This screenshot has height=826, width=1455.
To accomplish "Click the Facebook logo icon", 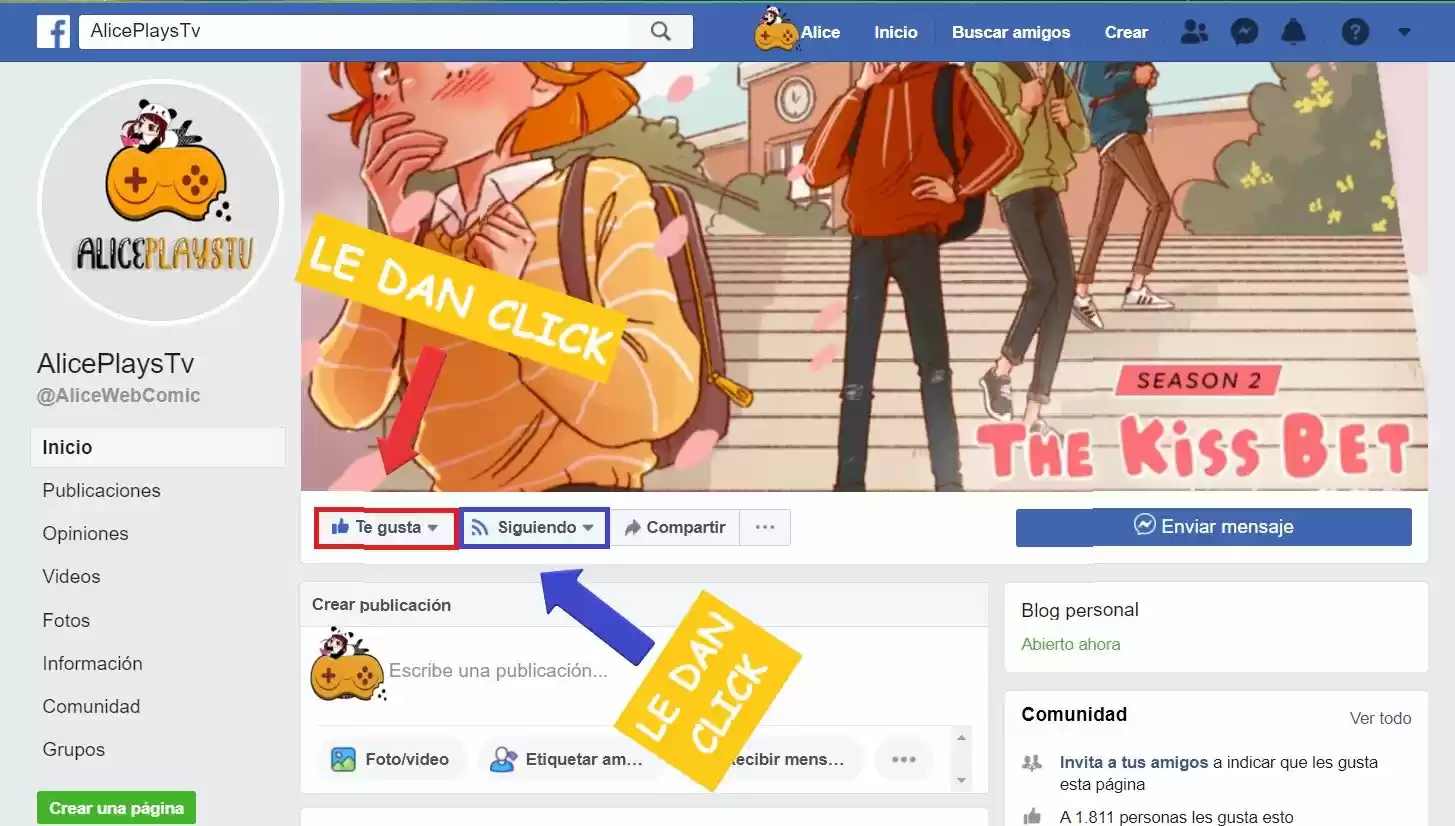I will (x=53, y=31).
